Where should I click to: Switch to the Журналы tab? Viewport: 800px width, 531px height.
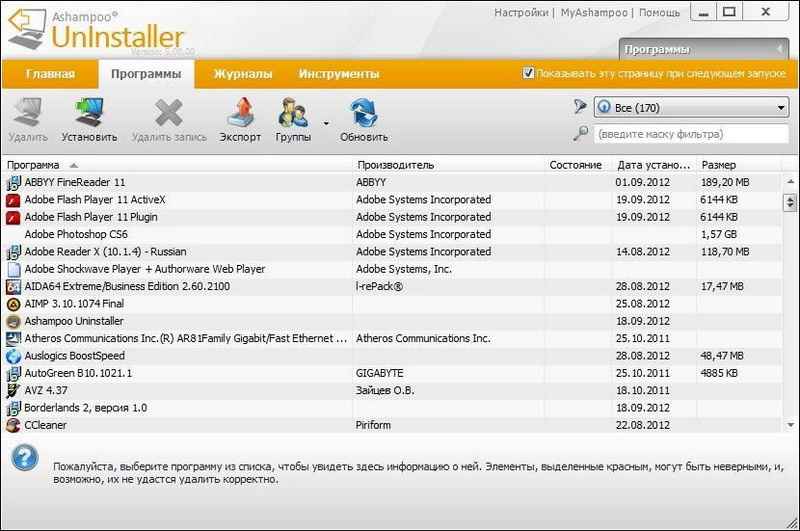click(x=243, y=74)
